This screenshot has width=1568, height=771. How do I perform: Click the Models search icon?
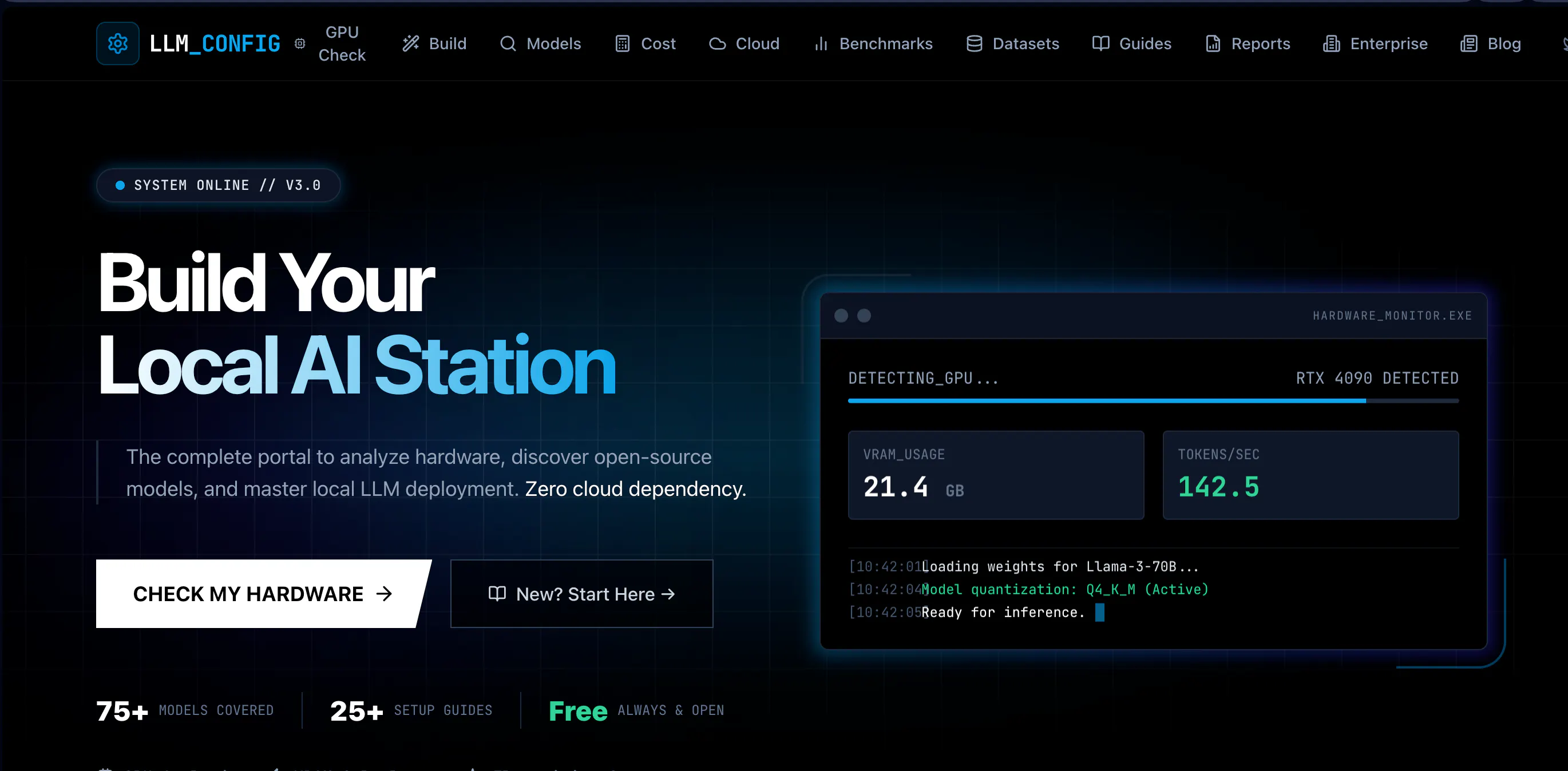(508, 44)
